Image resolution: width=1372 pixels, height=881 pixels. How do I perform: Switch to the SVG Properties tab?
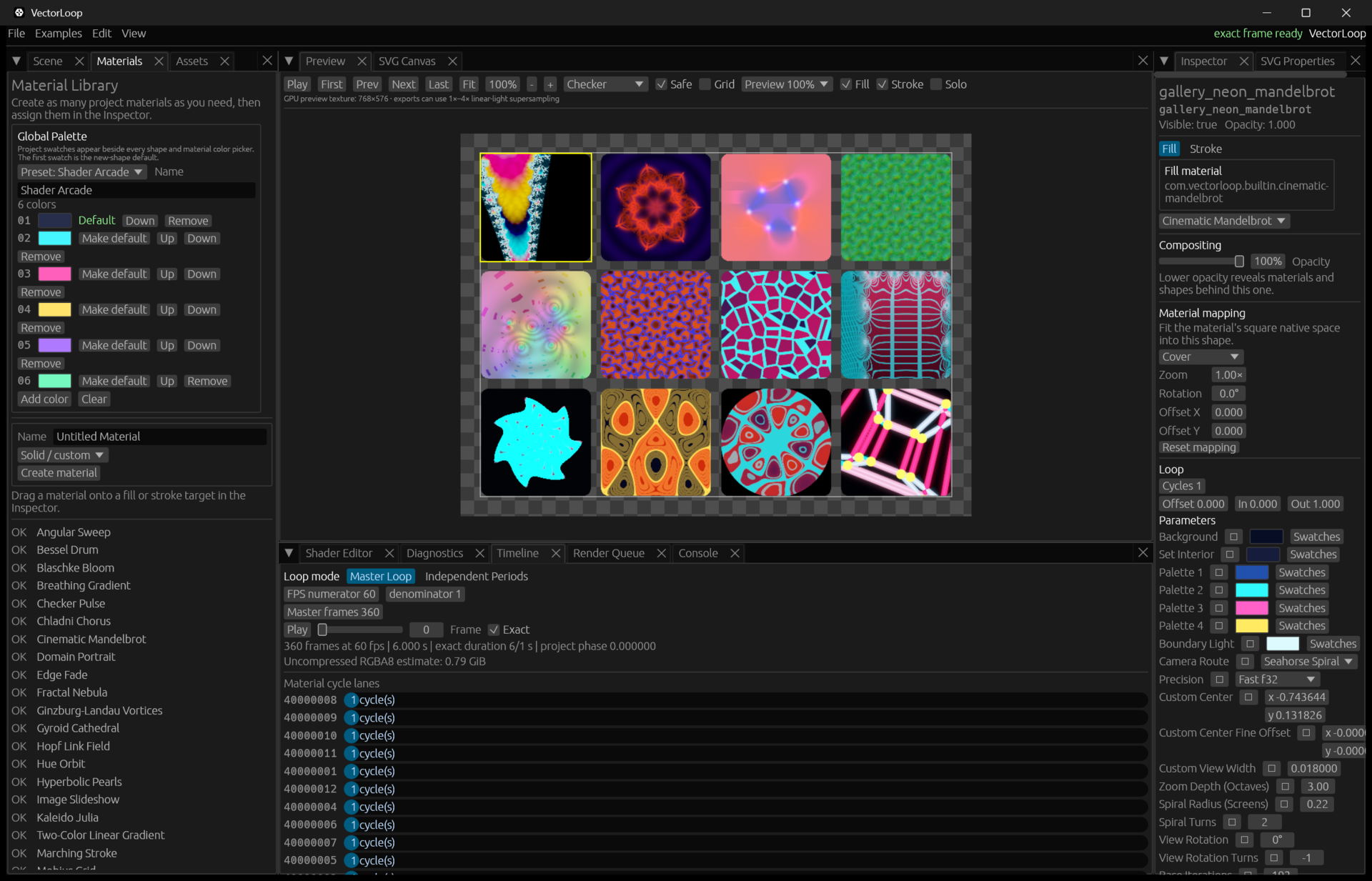[x=1297, y=61]
